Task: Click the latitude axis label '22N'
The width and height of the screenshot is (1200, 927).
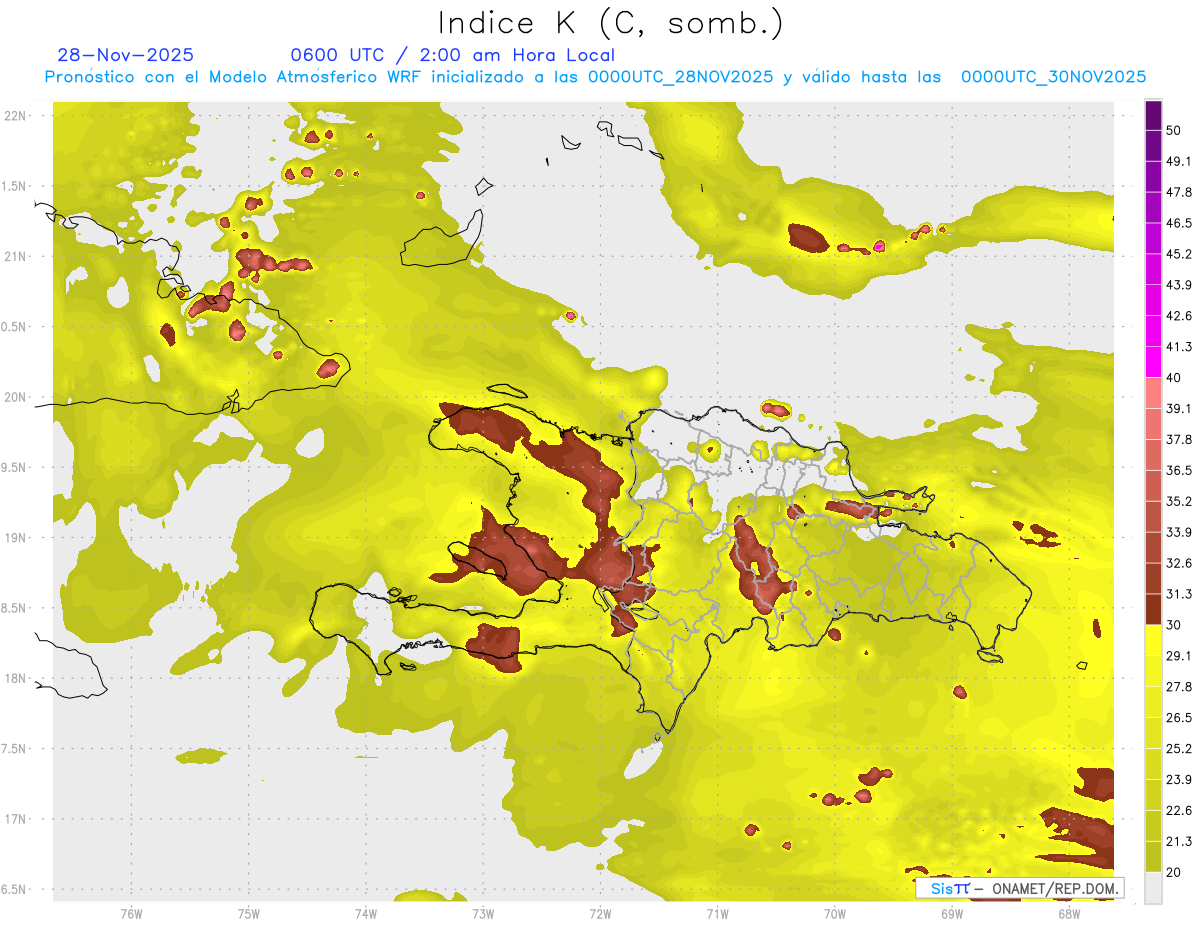Action: pos(14,116)
